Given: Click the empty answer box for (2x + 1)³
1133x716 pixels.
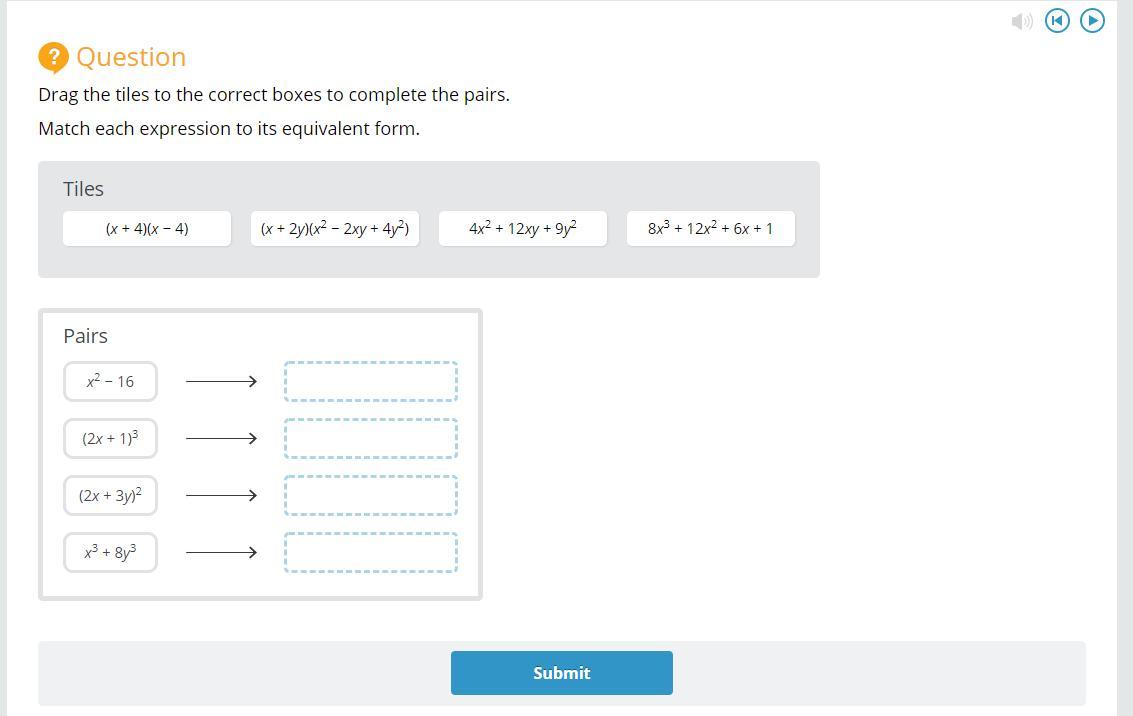Looking at the screenshot, I should tap(371, 438).
